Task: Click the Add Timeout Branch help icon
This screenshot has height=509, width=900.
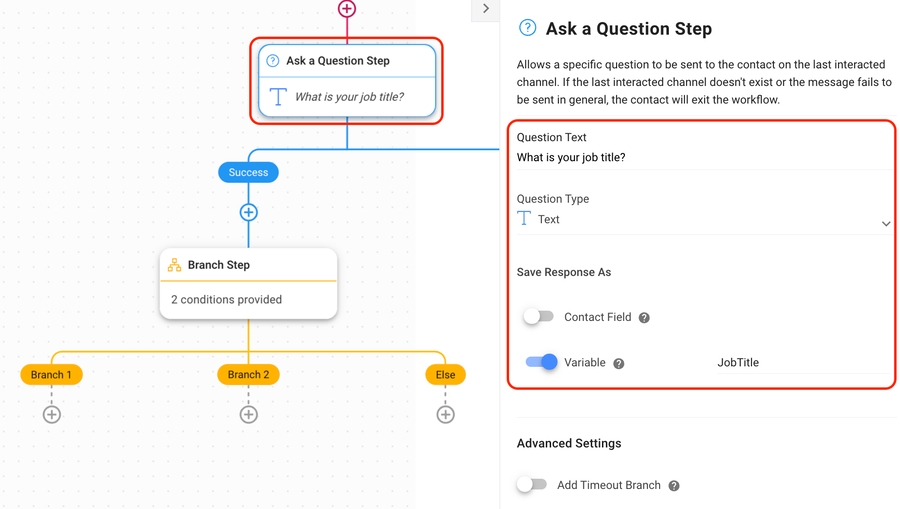Action: (x=674, y=486)
